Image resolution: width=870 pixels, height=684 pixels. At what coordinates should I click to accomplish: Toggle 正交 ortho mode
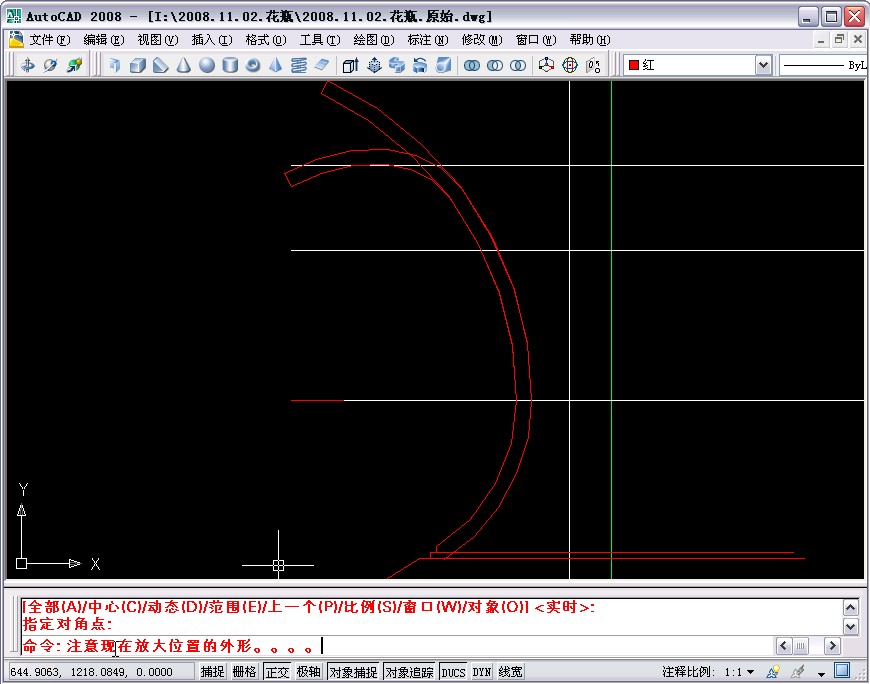pyautogui.click(x=277, y=672)
